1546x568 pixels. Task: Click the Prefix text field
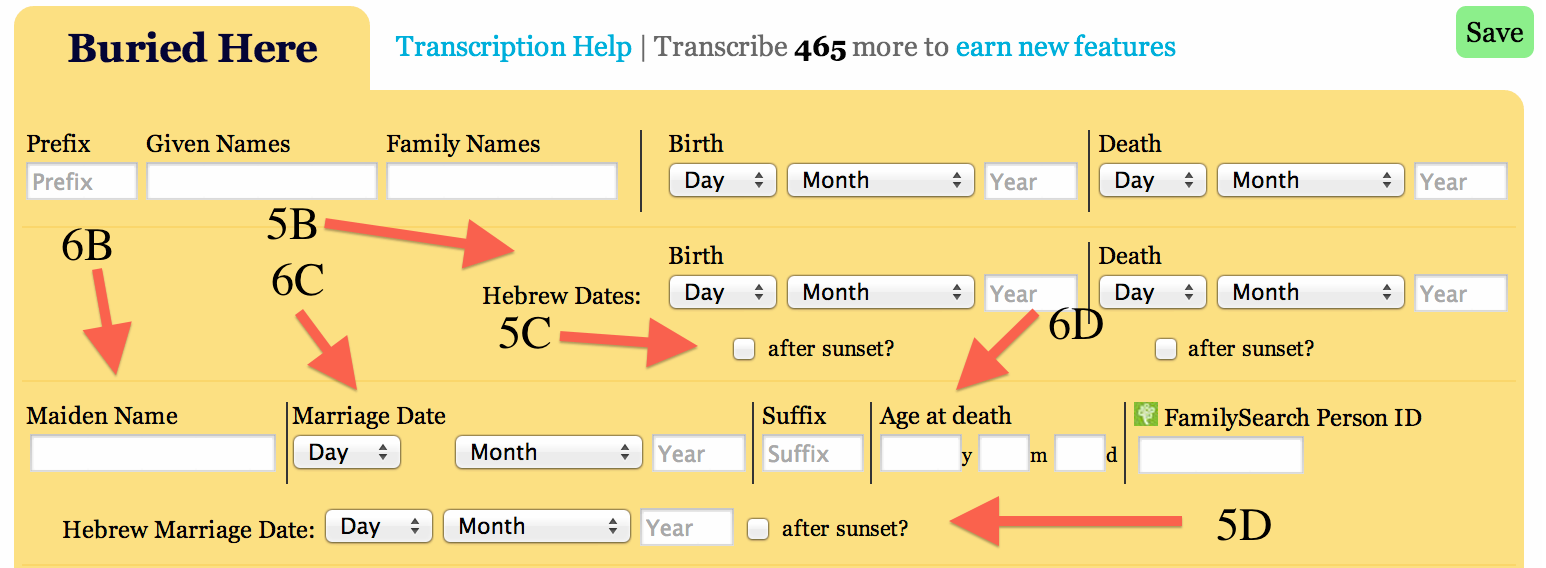[x=81, y=182]
